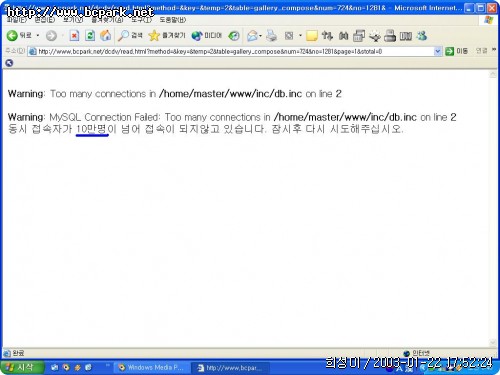Click the grey Edit toolbar icon
The height and width of the screenshot is (375, 500).
point(289,36)
